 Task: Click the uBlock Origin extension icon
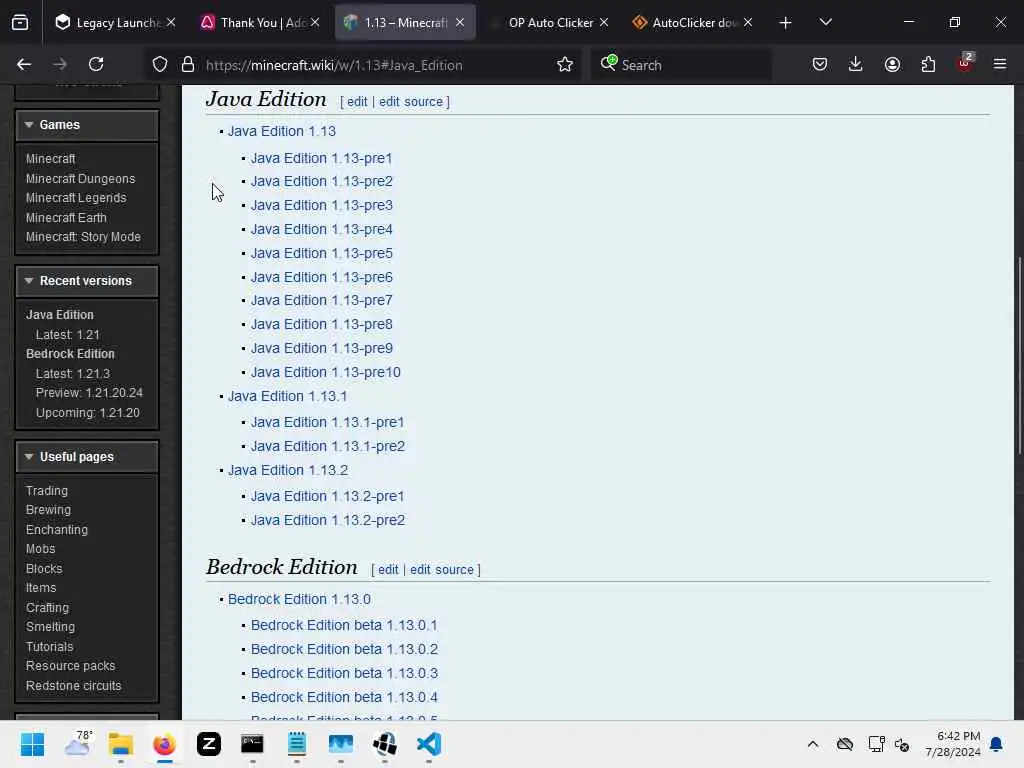click(x=965, y=63)
